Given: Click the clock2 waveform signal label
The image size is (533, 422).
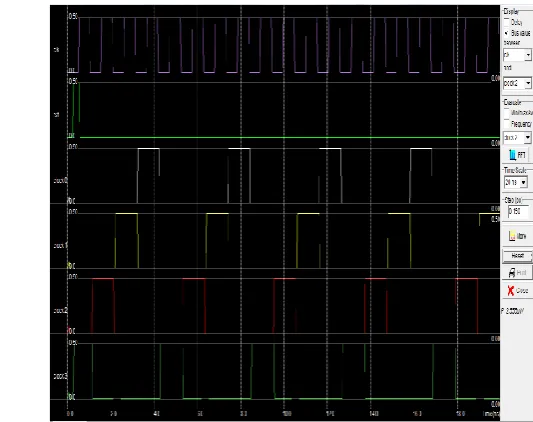Looking at the screenshot, I should 61,310.
